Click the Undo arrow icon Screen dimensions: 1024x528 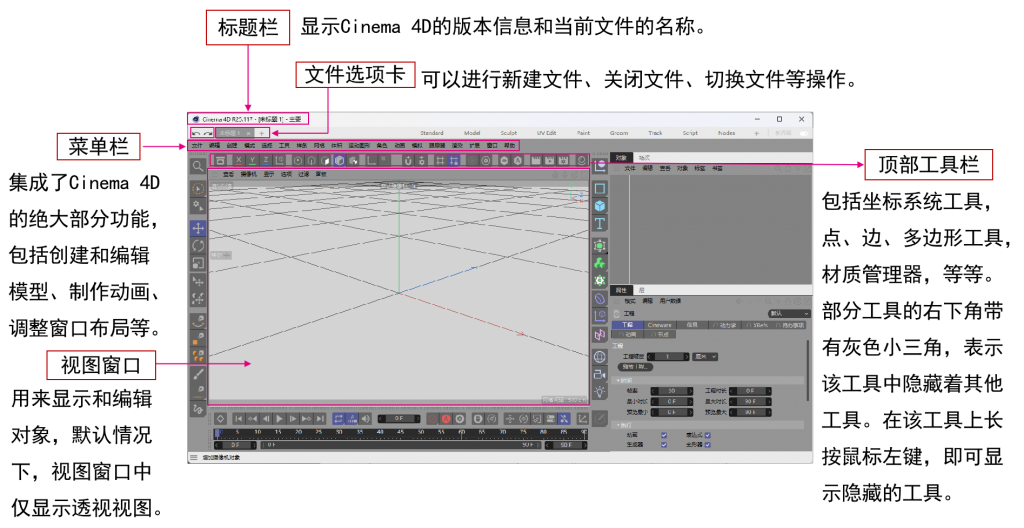click(x=195, y=133)
